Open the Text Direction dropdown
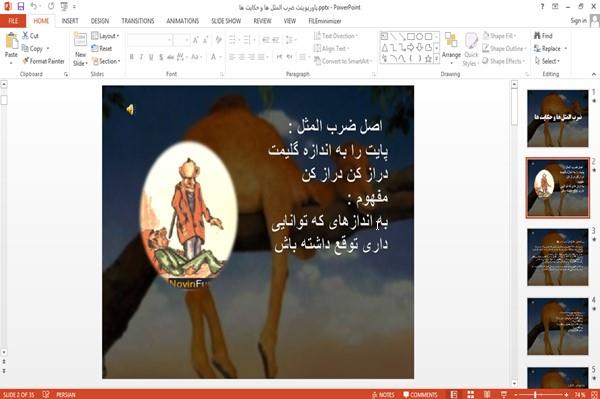Viewport: 600px width, 399px height. coord(336,36)
